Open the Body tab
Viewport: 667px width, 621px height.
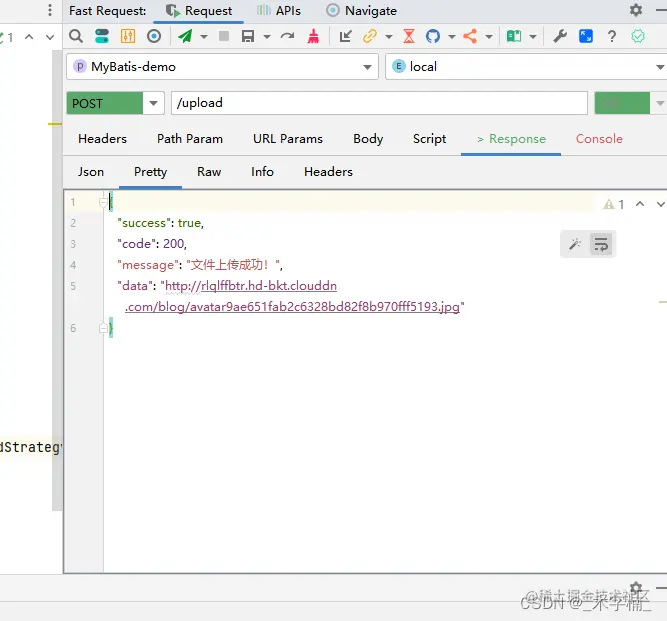click(368, 139)
